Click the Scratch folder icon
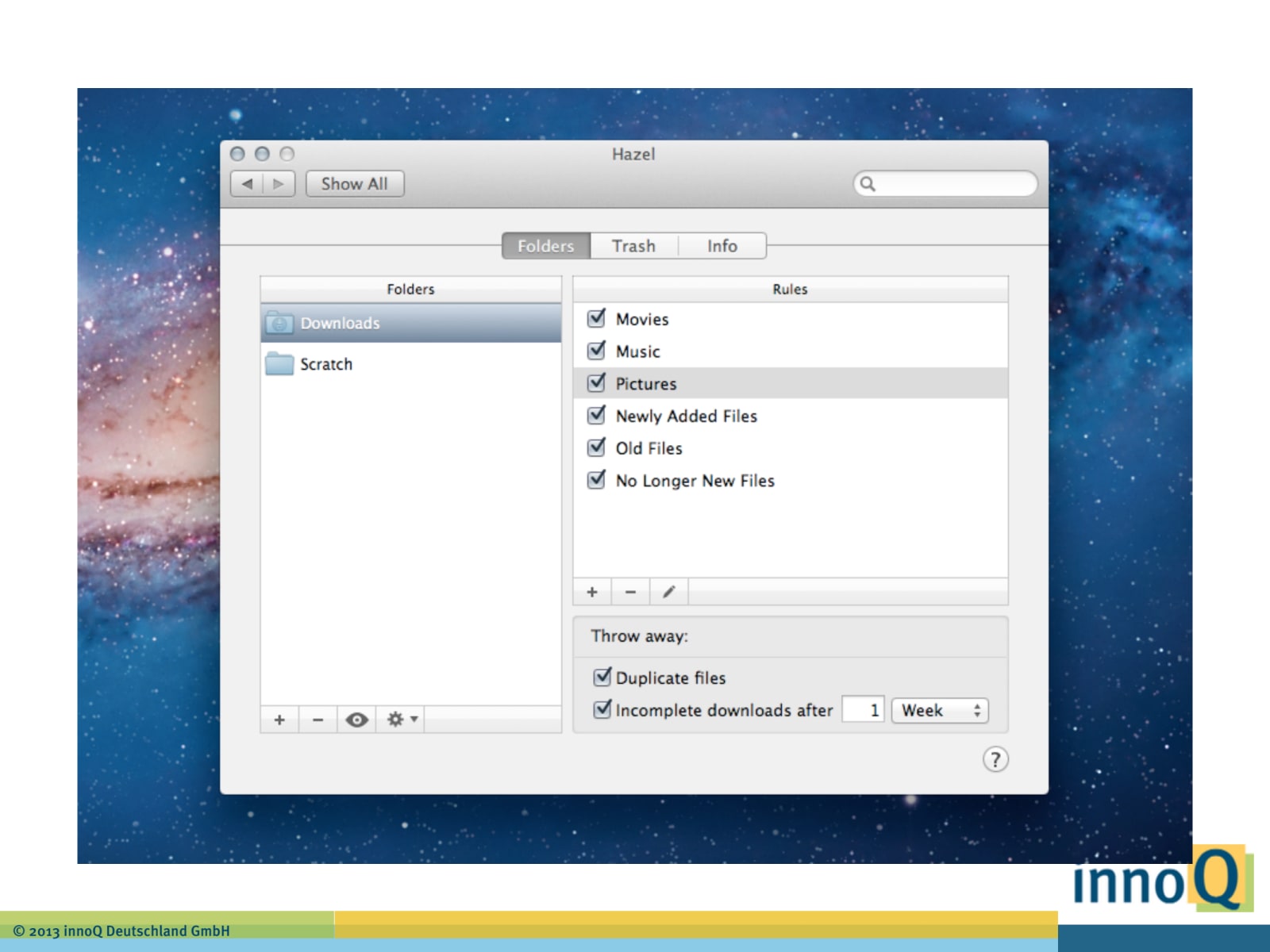This screenshot has width=1270, height=952. (x=279, y=363)
